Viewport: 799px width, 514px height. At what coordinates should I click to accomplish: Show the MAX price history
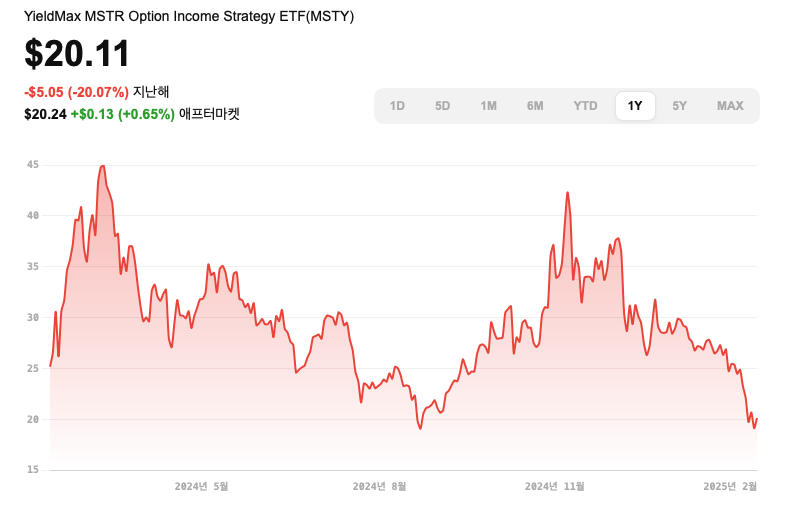tap(730, 106)
